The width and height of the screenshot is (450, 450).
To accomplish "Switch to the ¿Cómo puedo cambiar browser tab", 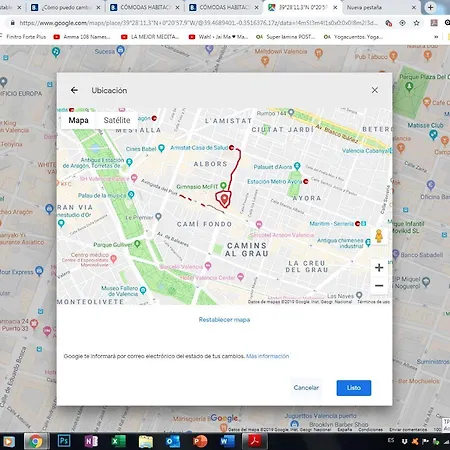I will (x=66, y=7).
